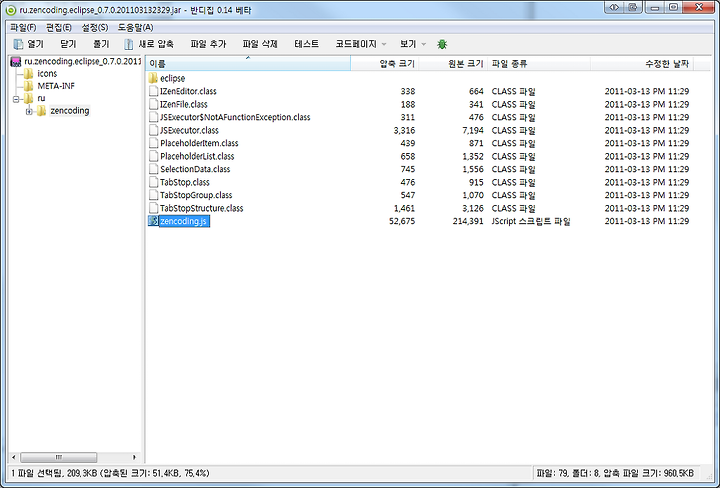Sort by Name (이름) column header
Screen dimensions: 720x488
(248, 64)
